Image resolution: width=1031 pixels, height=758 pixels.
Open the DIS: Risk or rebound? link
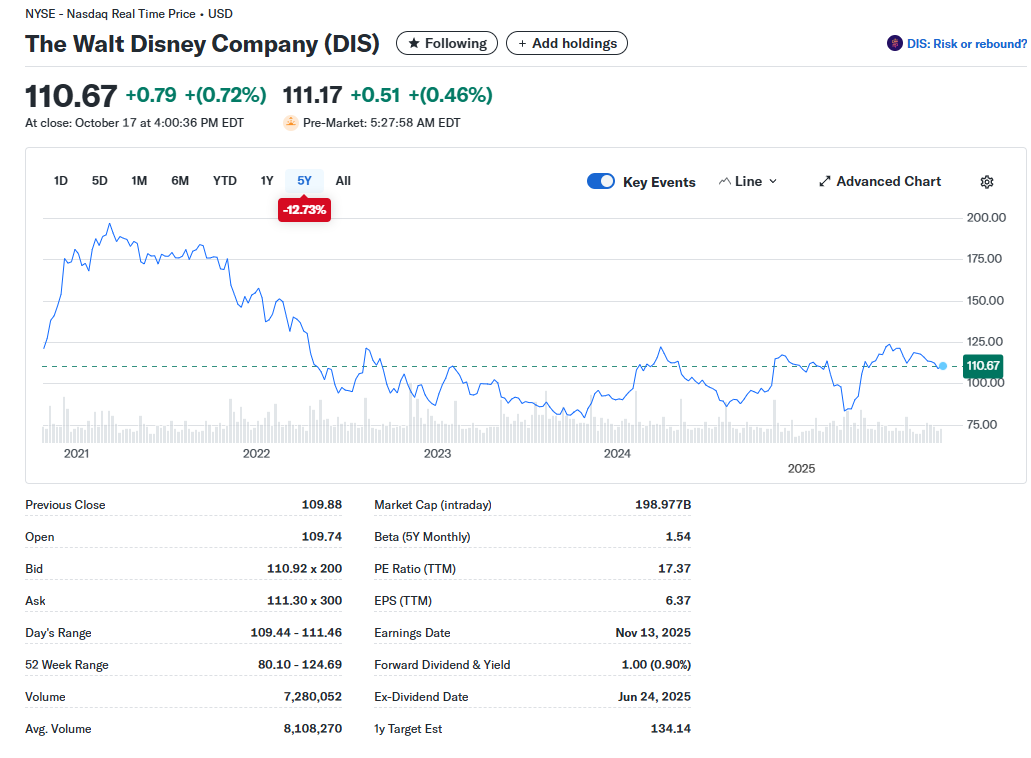(x=966, y=44)
